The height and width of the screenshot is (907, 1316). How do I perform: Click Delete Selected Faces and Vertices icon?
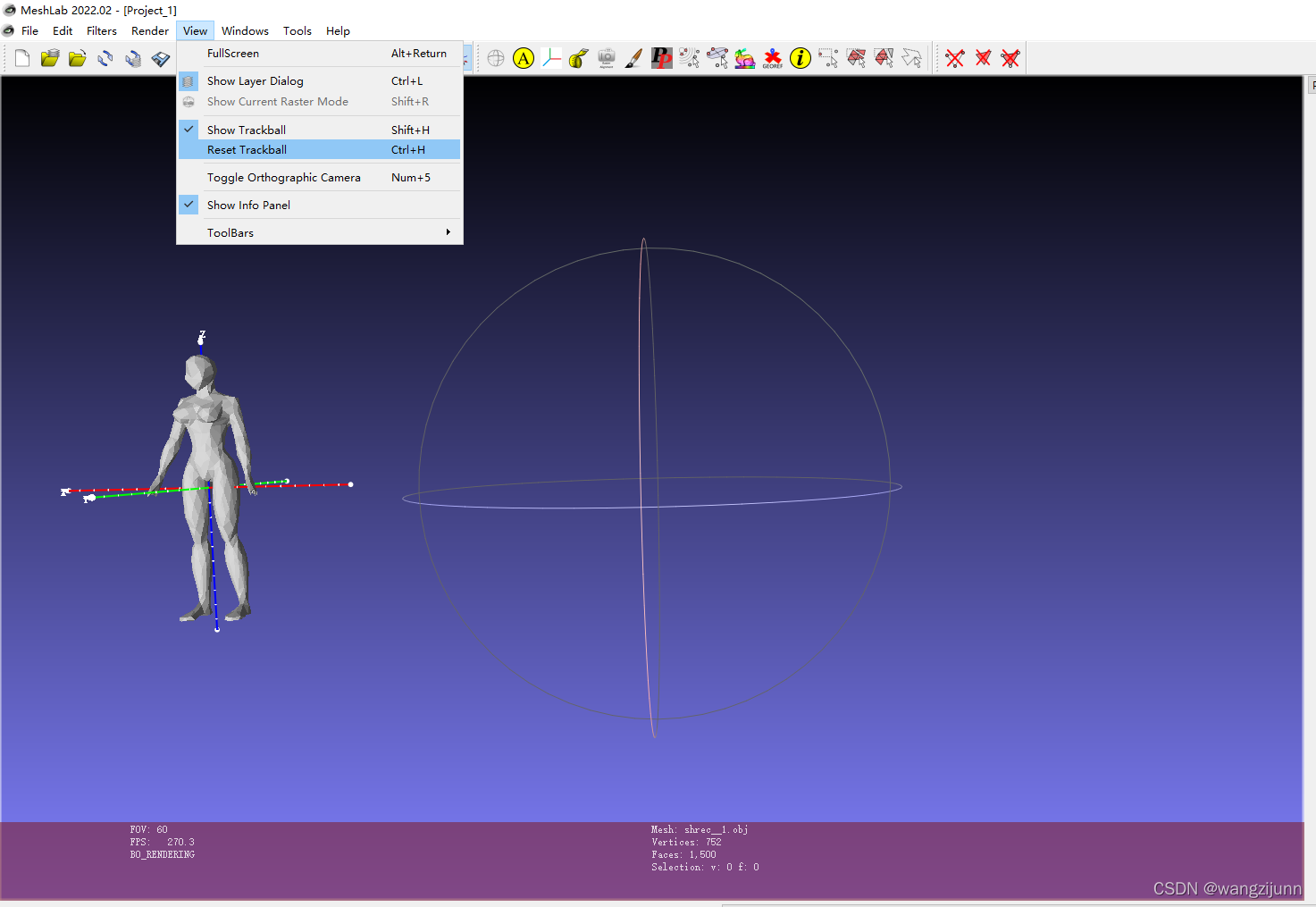point(1010,59)
